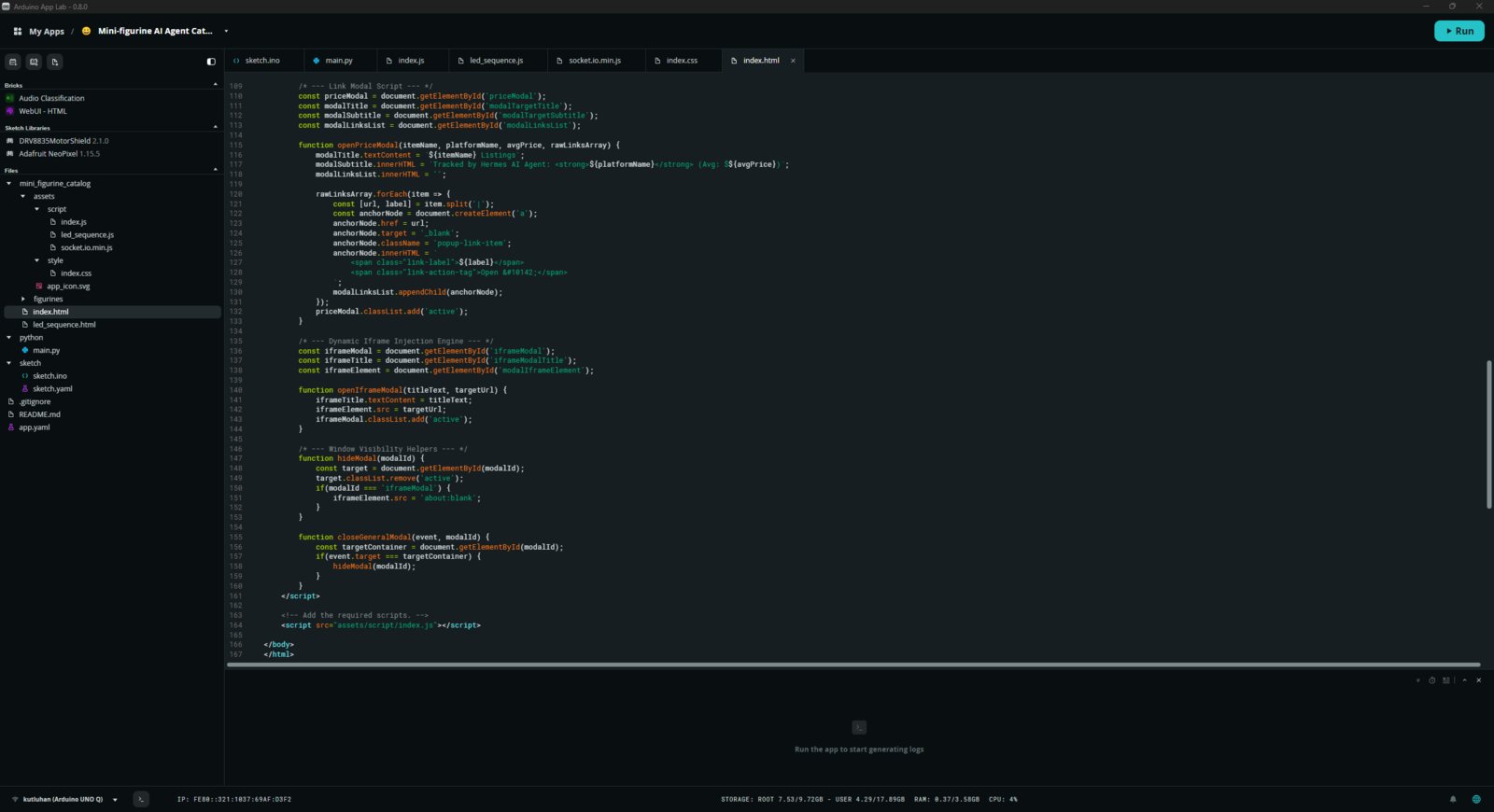Close the console panel
This screenshot has width=1494, height=812.
point(1478,680)
